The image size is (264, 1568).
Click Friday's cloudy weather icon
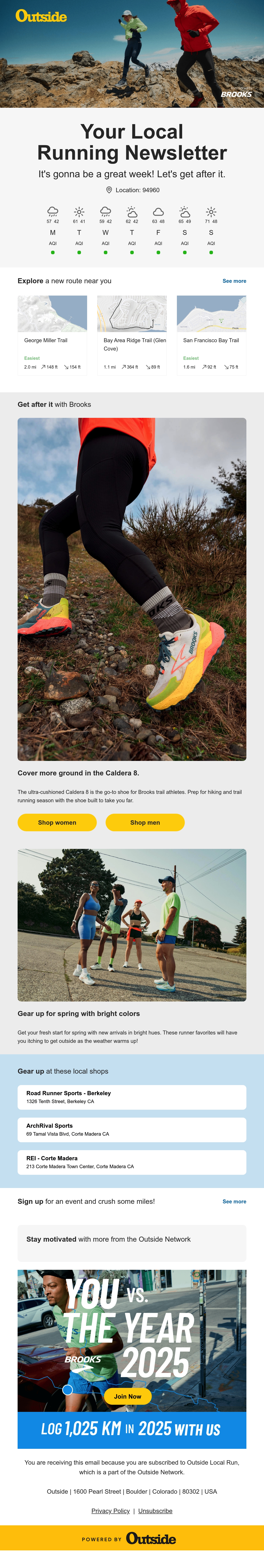tap(158, 211)
